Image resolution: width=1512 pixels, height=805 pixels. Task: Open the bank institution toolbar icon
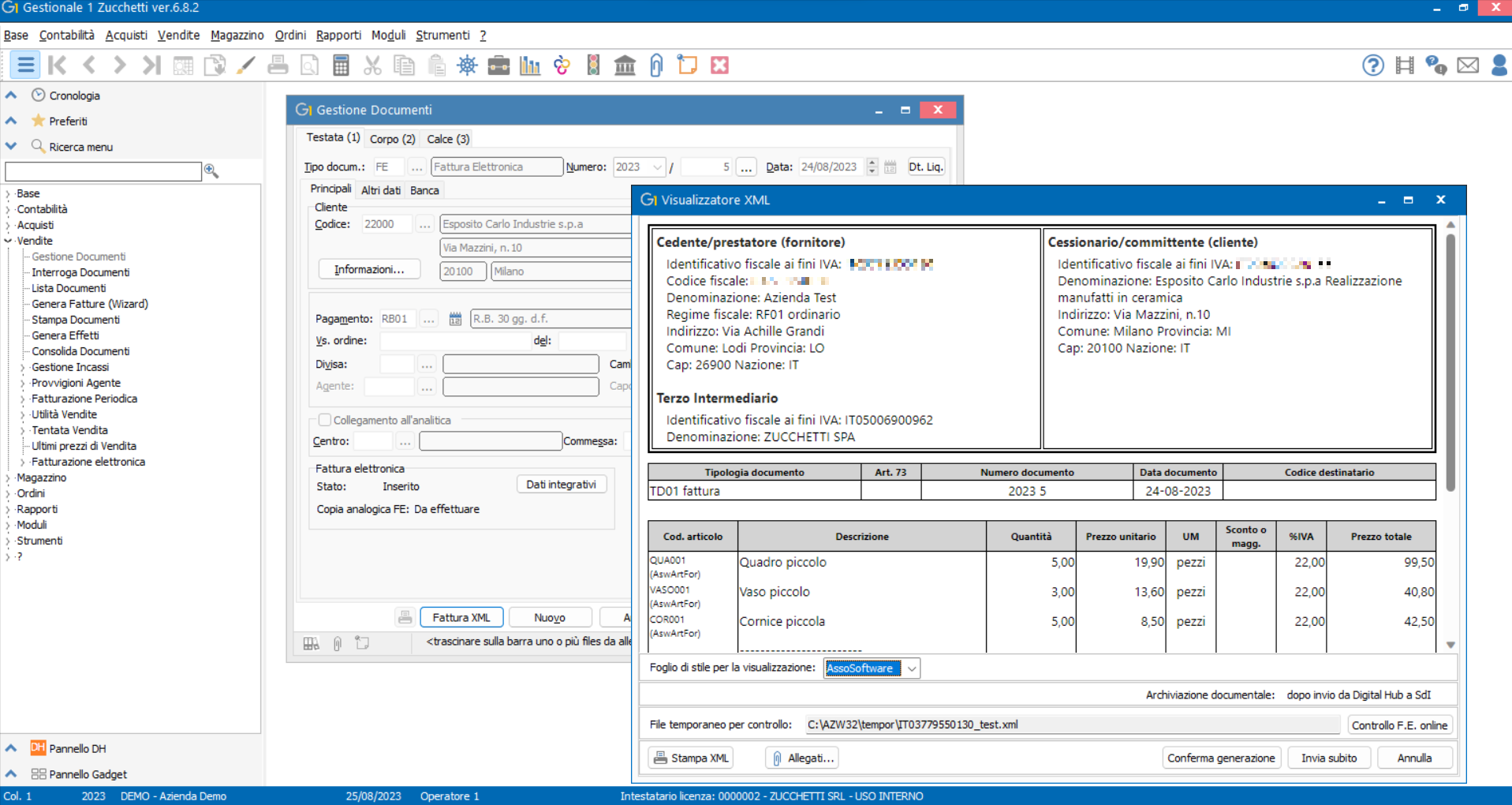[x=625, y=65]
